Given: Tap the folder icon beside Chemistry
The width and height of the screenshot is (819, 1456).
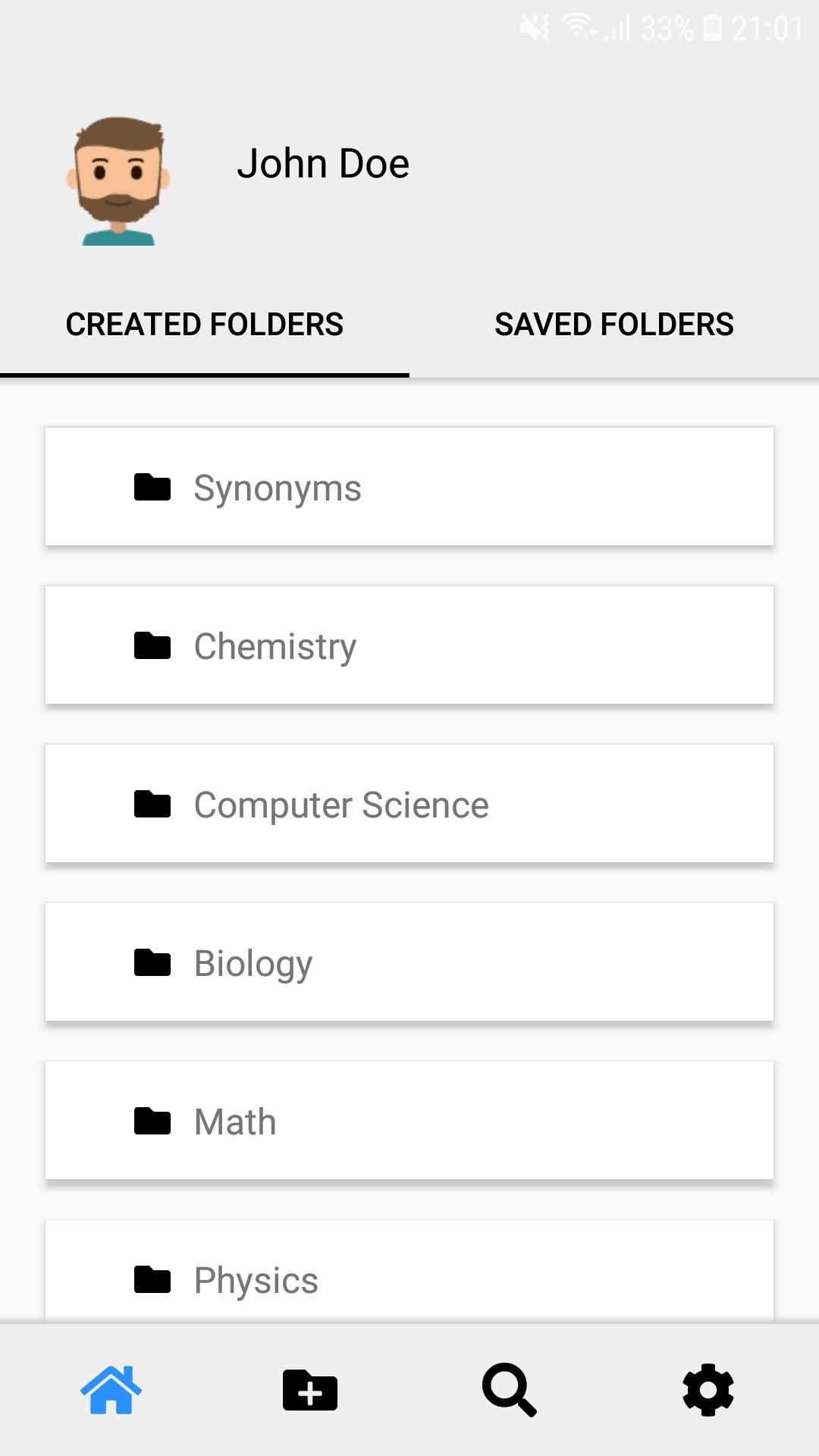Looking at the screenshot, I should point(152,645).
